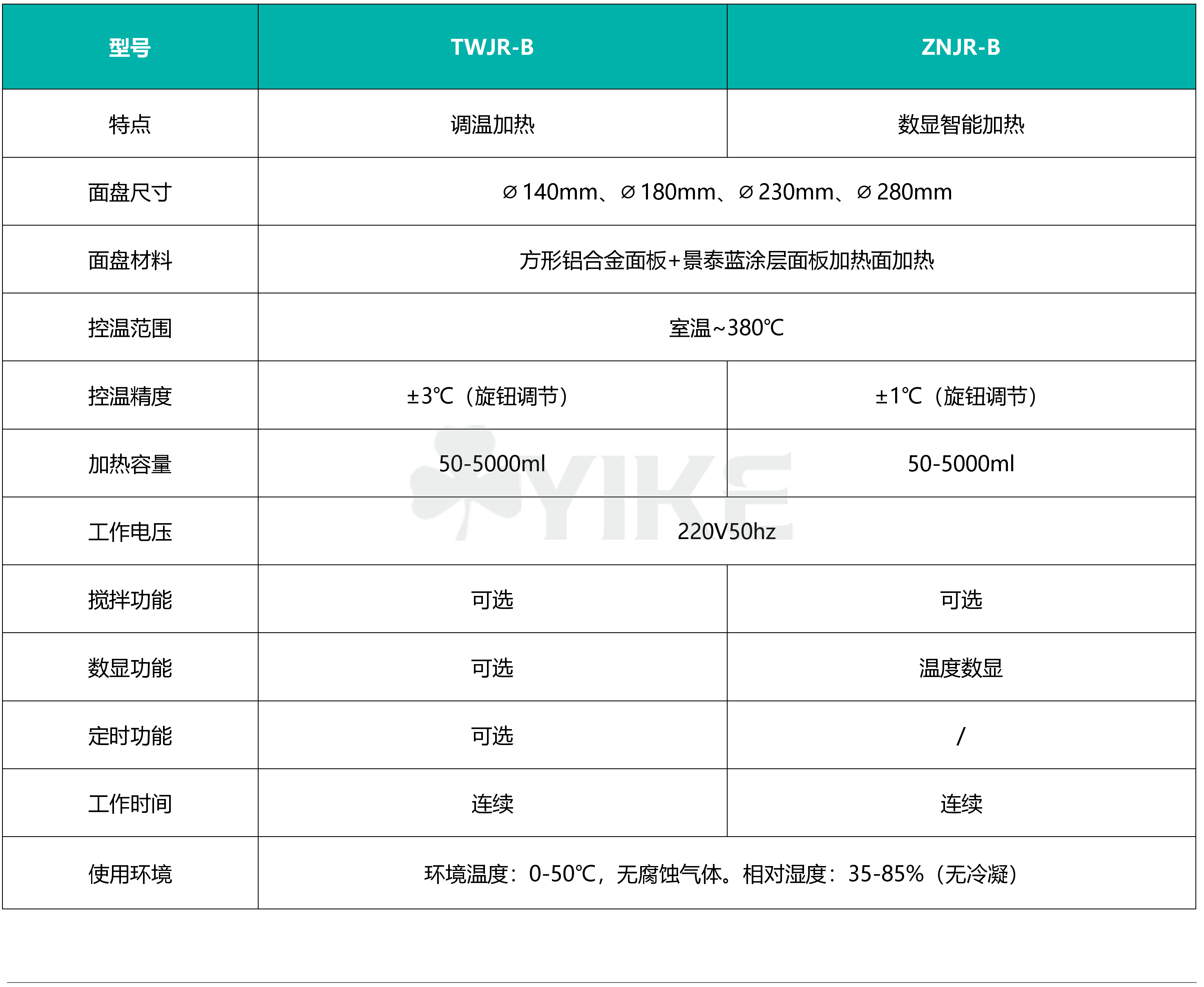
Task: Click the 型号 header cell
Action: tap(130, 47)
